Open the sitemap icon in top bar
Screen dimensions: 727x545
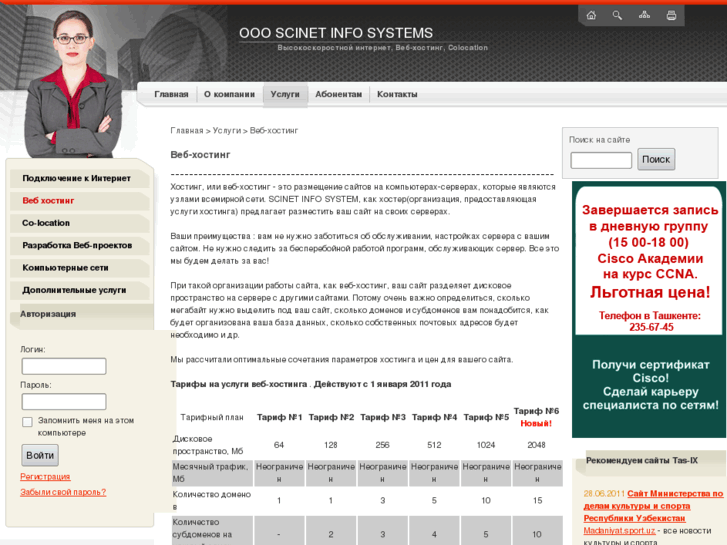pos(645,15)
